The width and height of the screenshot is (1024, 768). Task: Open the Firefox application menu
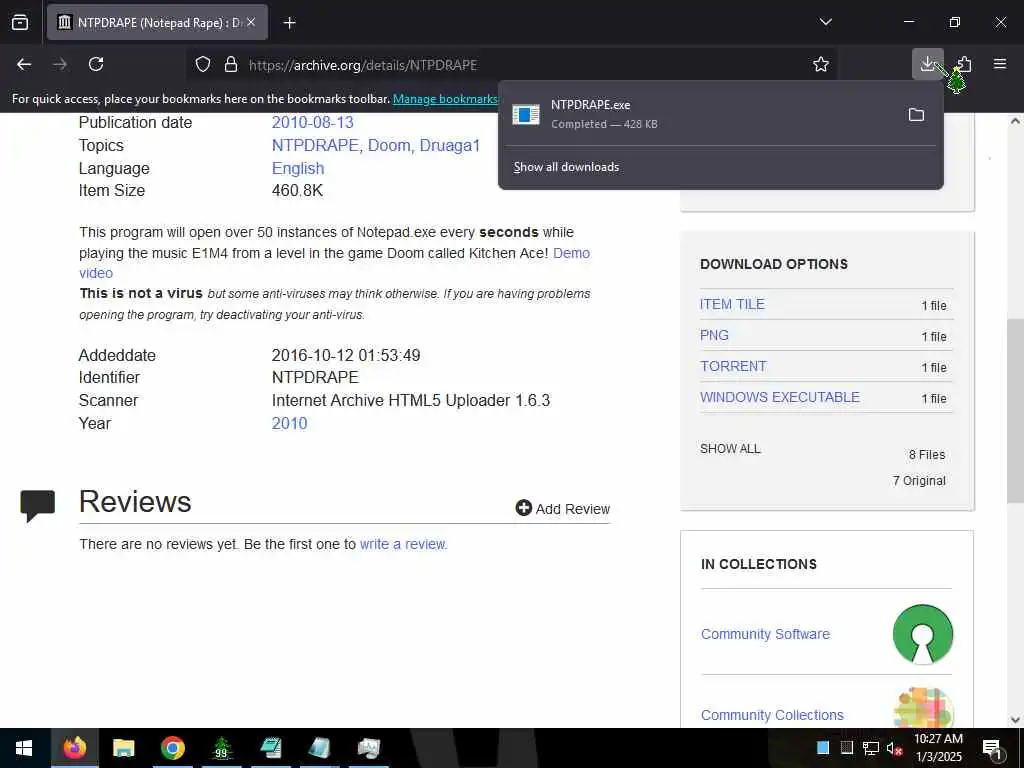[1000, 64]
